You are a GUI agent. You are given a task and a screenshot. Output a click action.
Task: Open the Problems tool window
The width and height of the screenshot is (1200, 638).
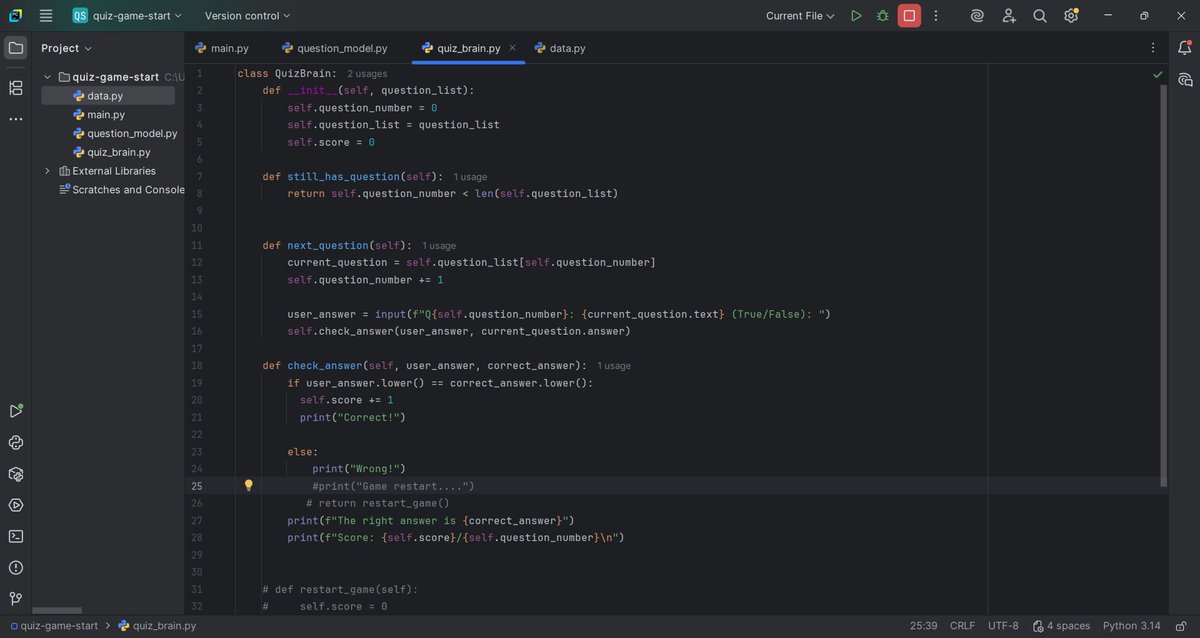point(15,567)
